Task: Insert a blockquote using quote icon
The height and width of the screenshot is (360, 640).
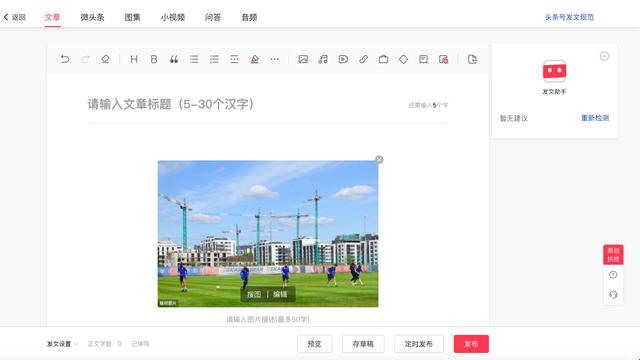Action: (x=174, y=59)
